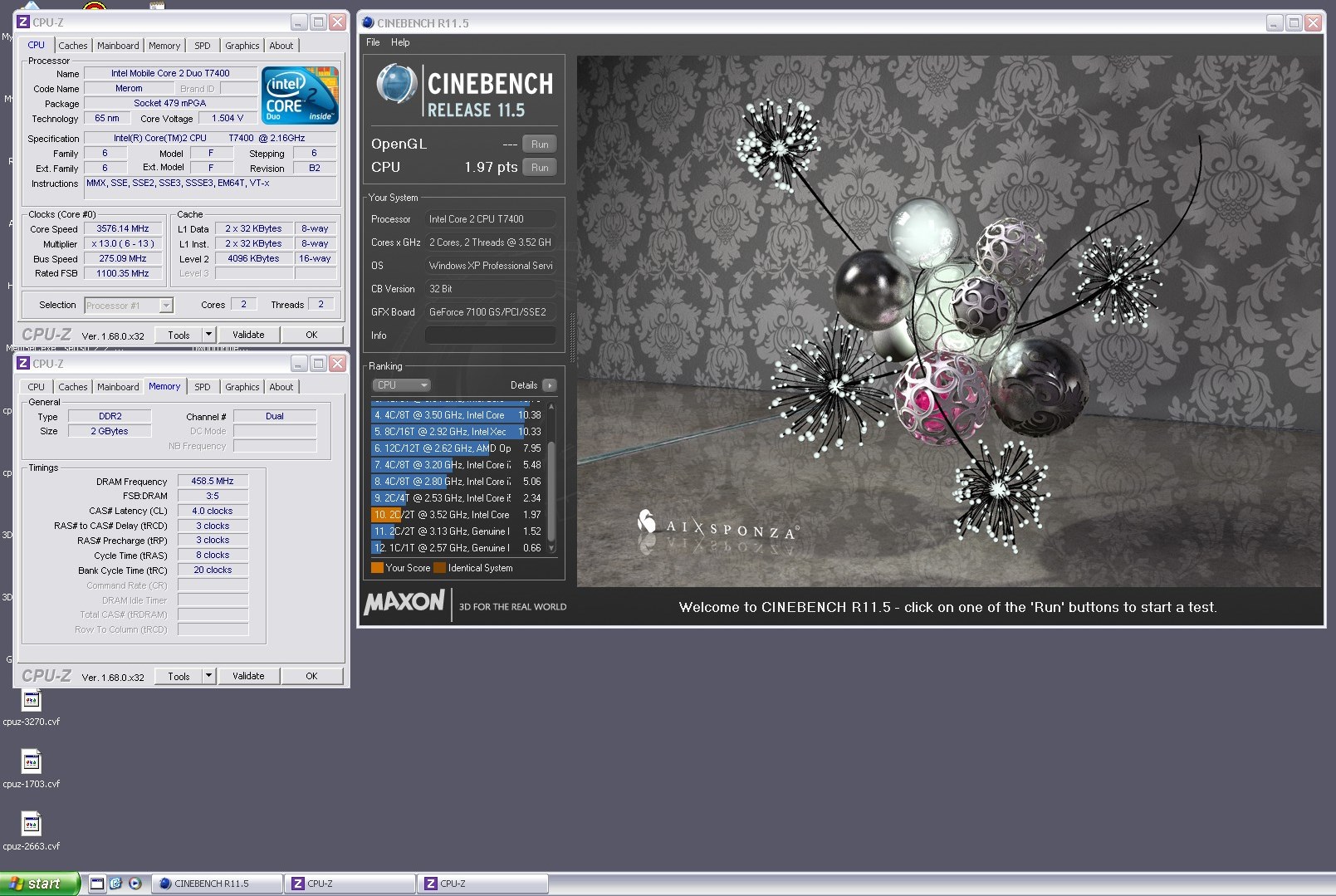Image resolution: width=1336 pixels, height=896 pixels.
Task: Click CPU-Z title bar icon in top window
Action: tap(23, 22)
